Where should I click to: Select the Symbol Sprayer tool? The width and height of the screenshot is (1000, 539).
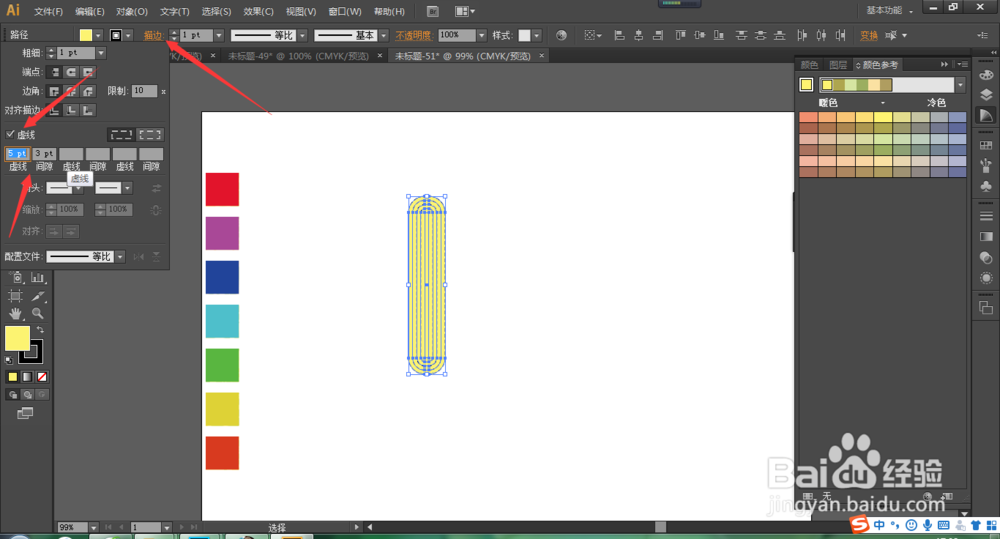(x=17, y=277)
